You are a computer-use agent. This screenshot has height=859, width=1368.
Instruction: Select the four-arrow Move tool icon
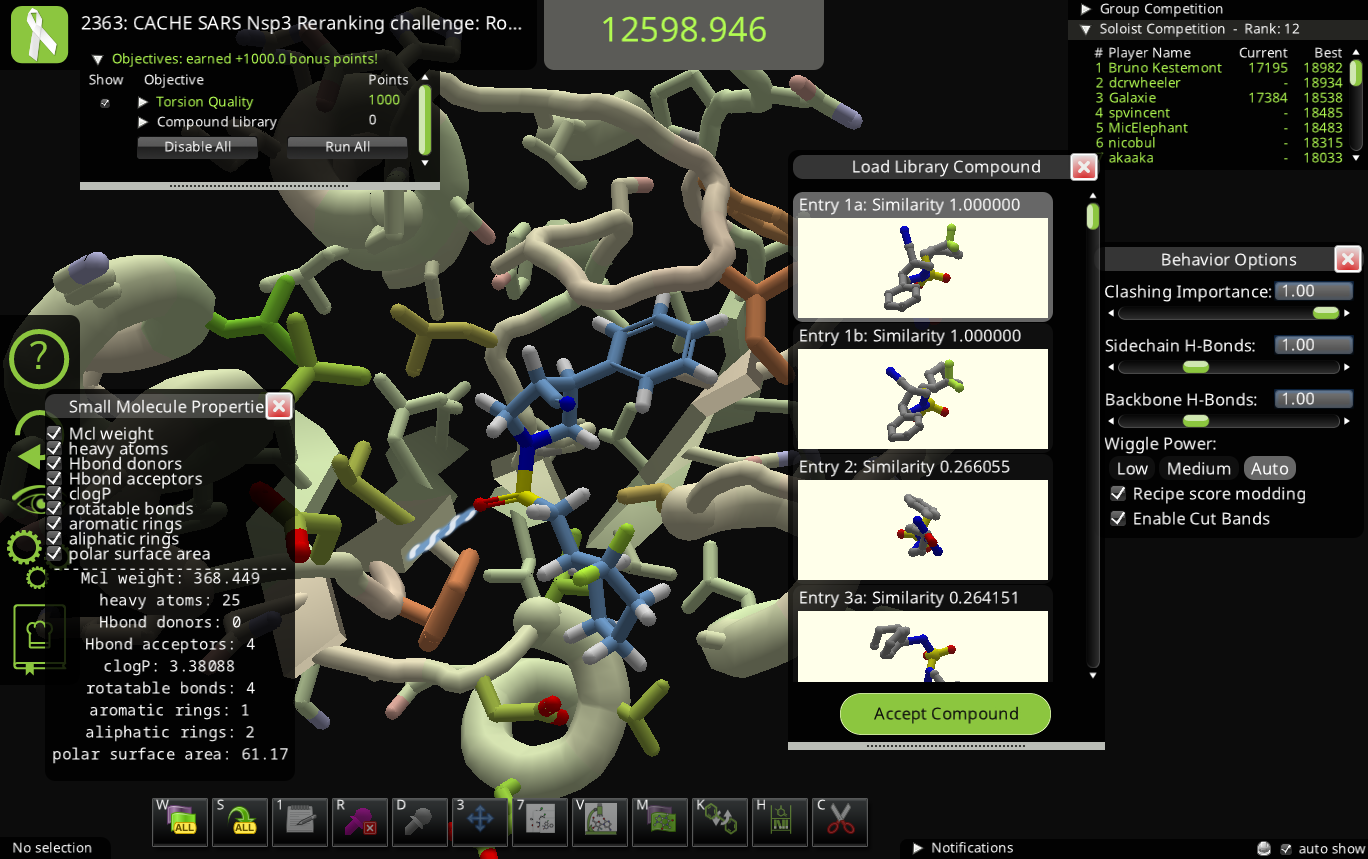(x=480, y=822)
